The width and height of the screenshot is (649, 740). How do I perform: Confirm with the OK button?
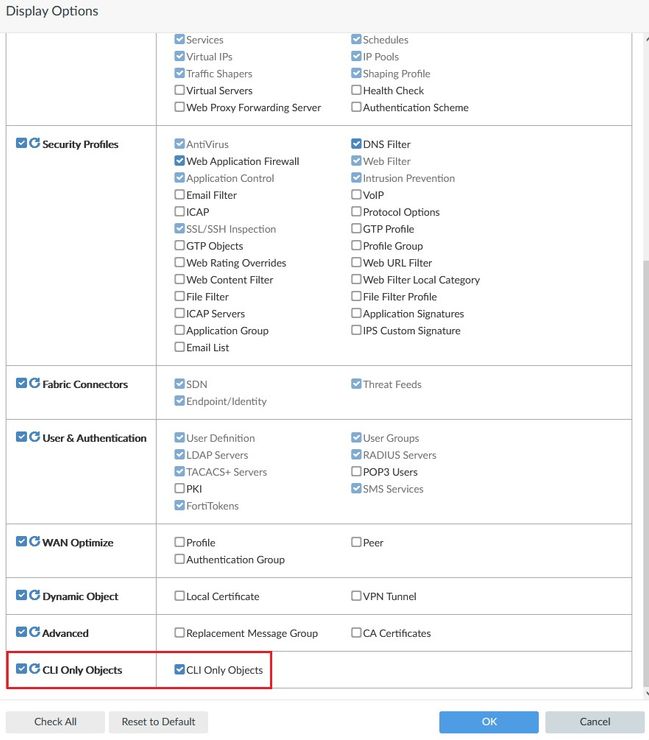488,722
